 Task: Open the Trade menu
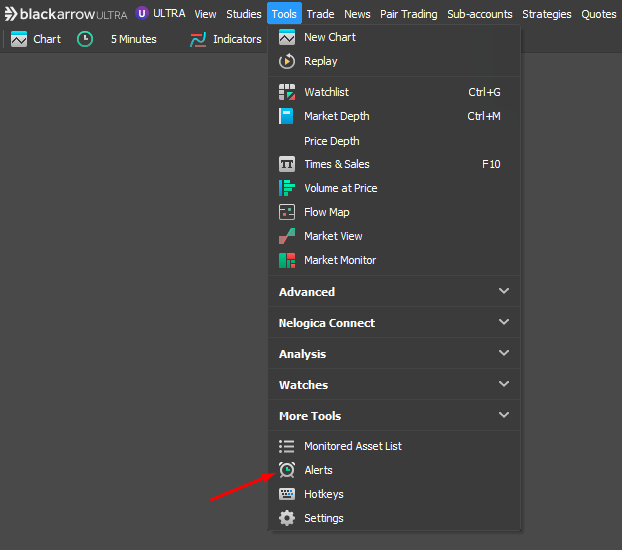tap(320, 14)
